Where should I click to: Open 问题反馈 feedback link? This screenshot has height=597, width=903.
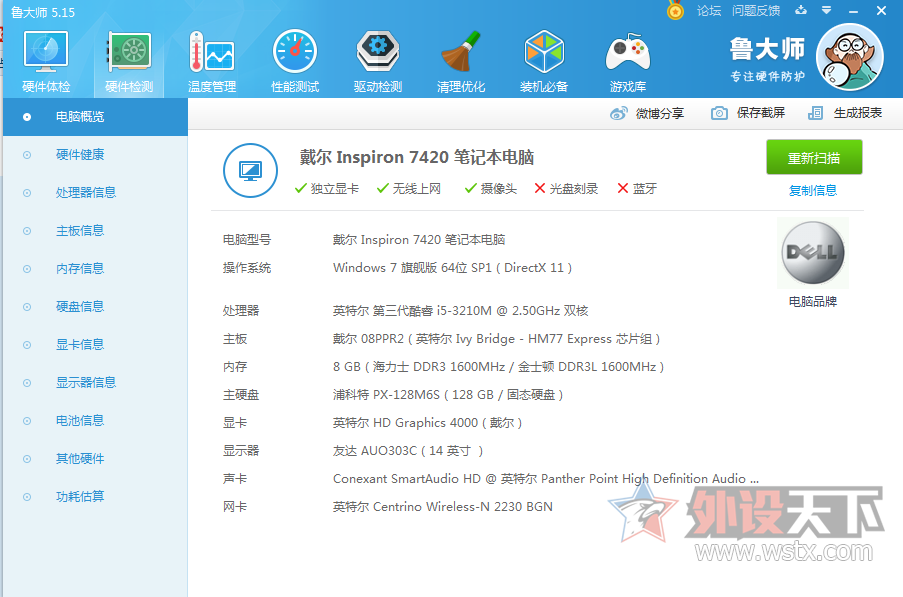coord(756,10)
